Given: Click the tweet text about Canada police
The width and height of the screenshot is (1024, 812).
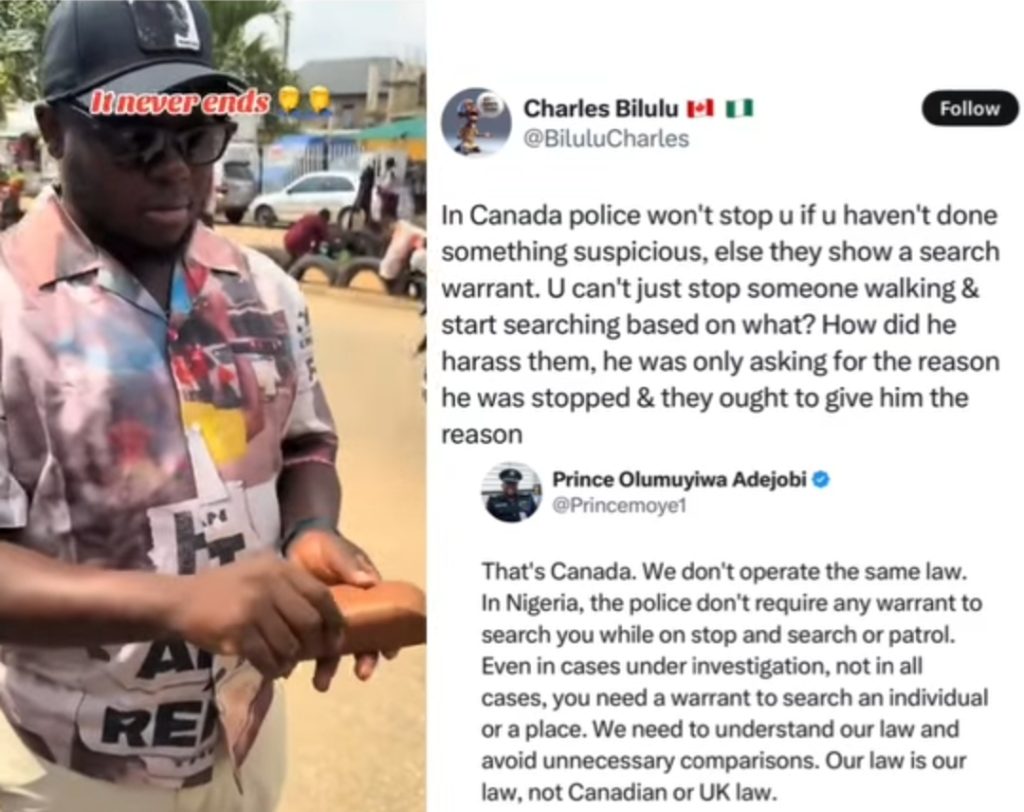Looking at the screenshot, I should 720,325.
